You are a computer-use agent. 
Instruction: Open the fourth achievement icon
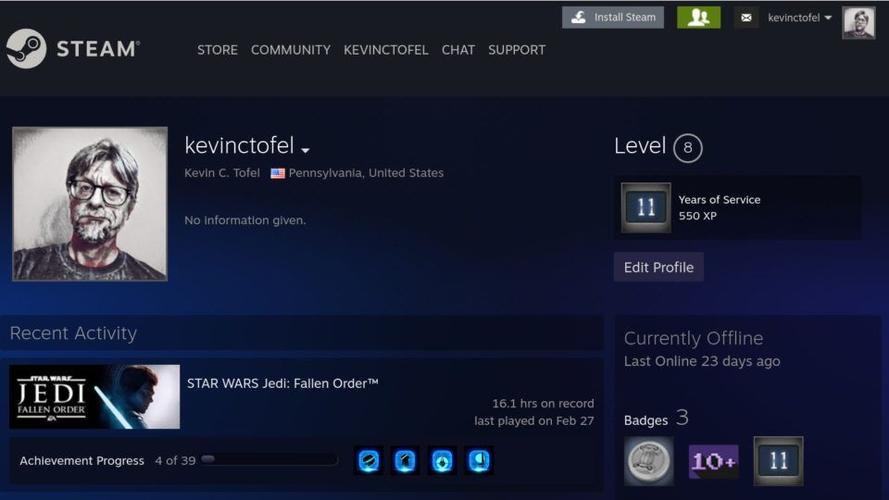(x=479, y=460)
